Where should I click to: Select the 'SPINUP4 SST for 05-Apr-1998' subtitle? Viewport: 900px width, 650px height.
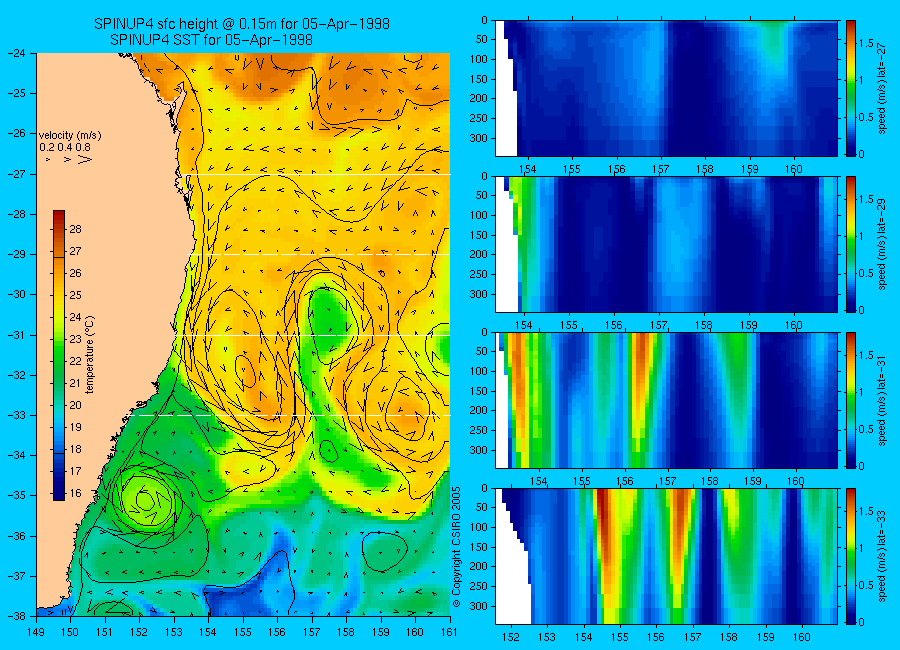[211, 40]
